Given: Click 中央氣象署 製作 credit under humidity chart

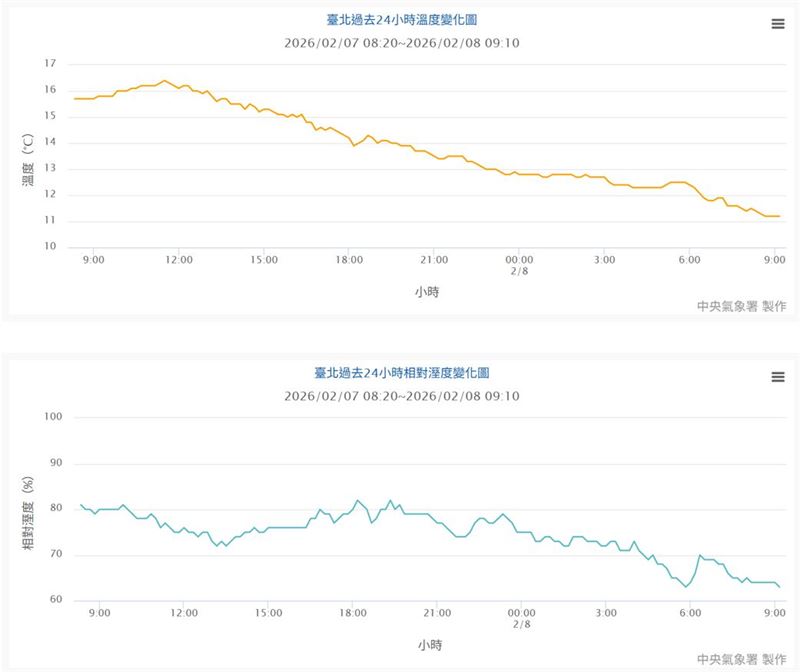Looking at the screenshot, I should click(741, 659).
